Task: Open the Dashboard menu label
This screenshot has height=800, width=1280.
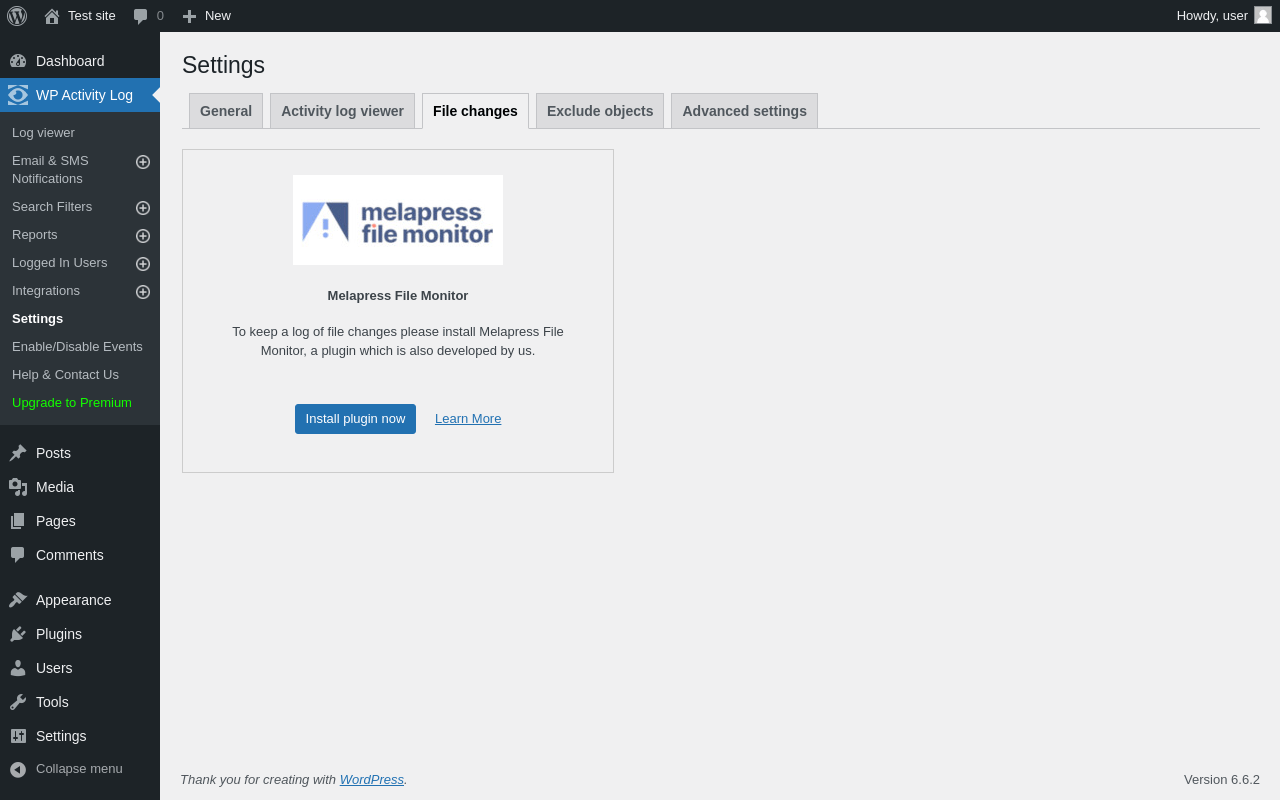Action: [x=70, y=61]
